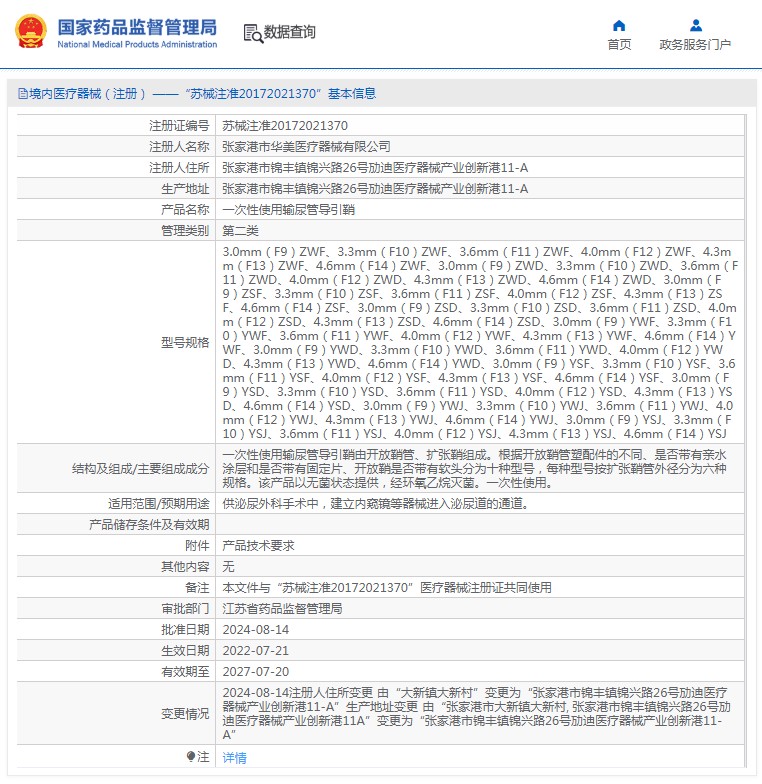Click the 型号规格 label

click(x=185, y=342)
